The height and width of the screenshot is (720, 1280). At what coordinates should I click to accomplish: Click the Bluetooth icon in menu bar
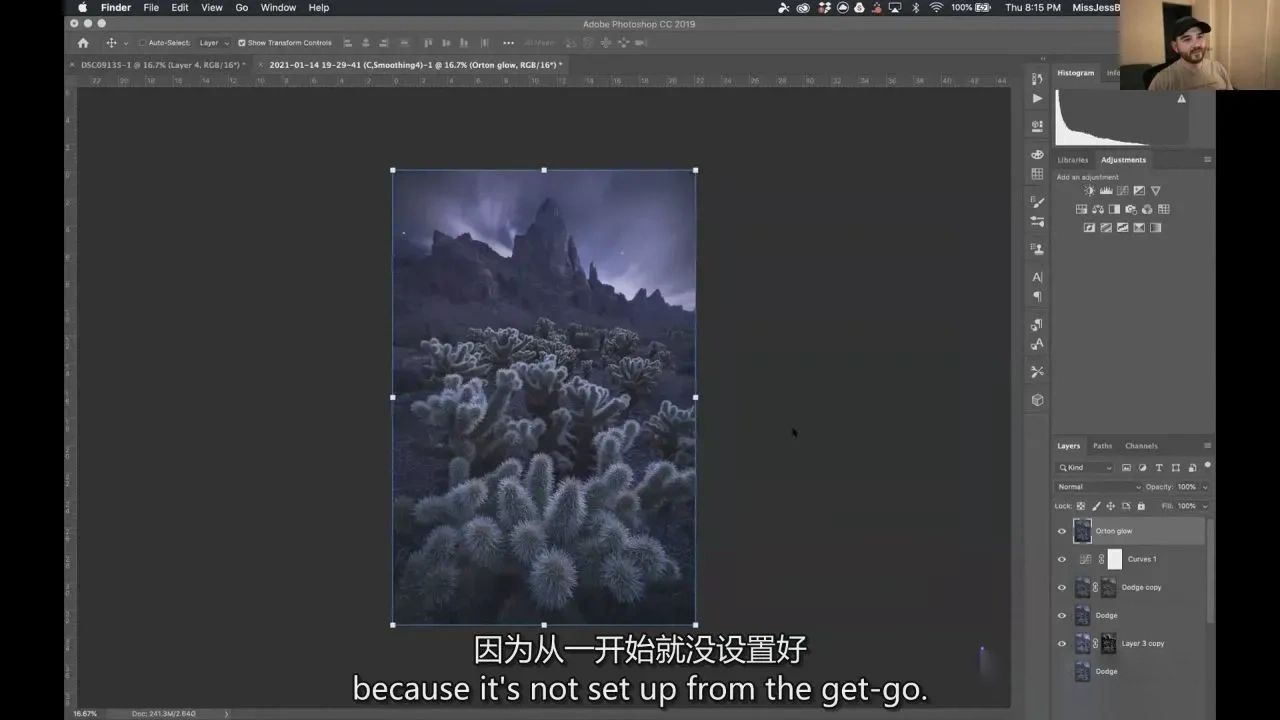(915, 7)
